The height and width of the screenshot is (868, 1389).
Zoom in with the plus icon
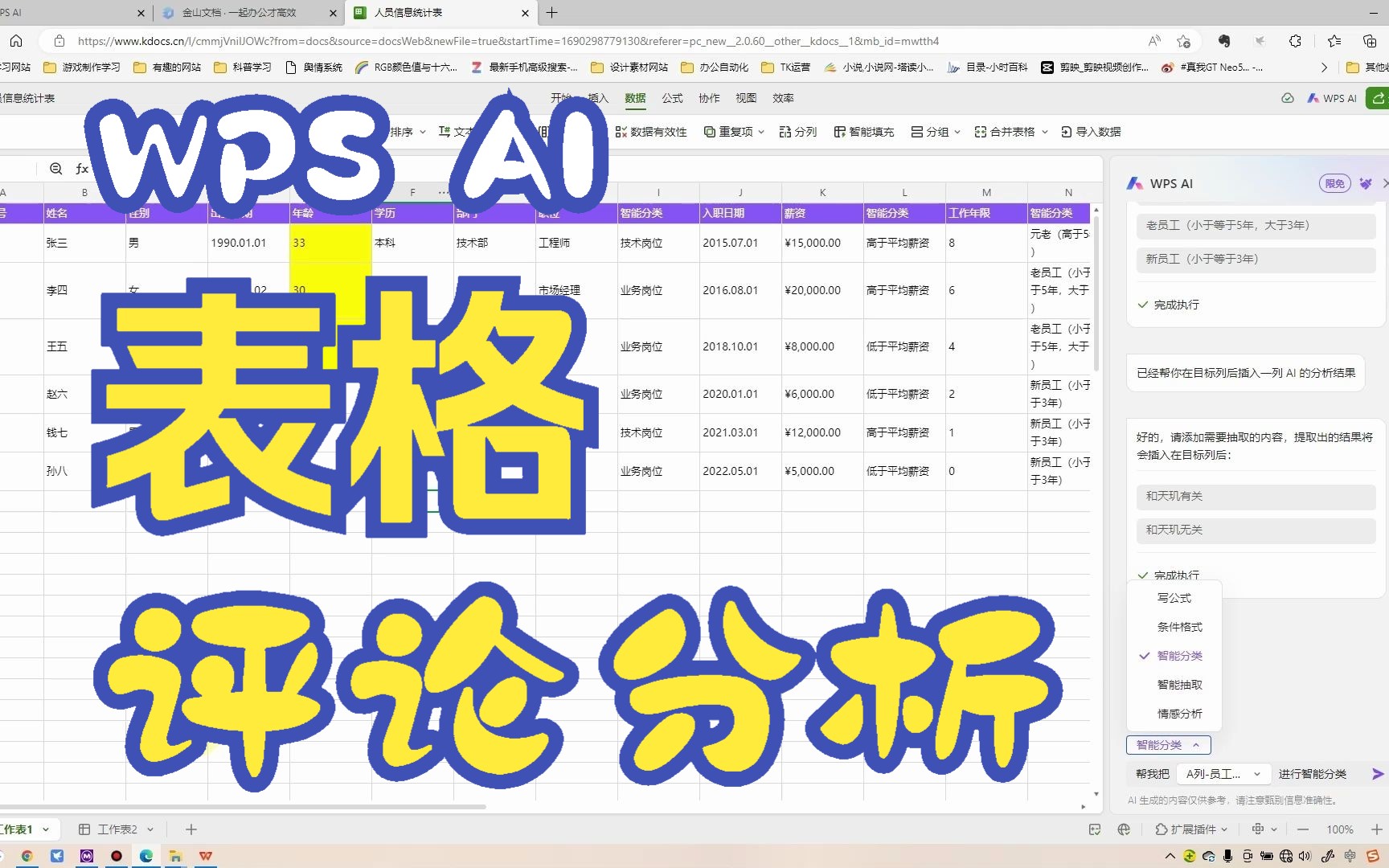pos(1376,829)
